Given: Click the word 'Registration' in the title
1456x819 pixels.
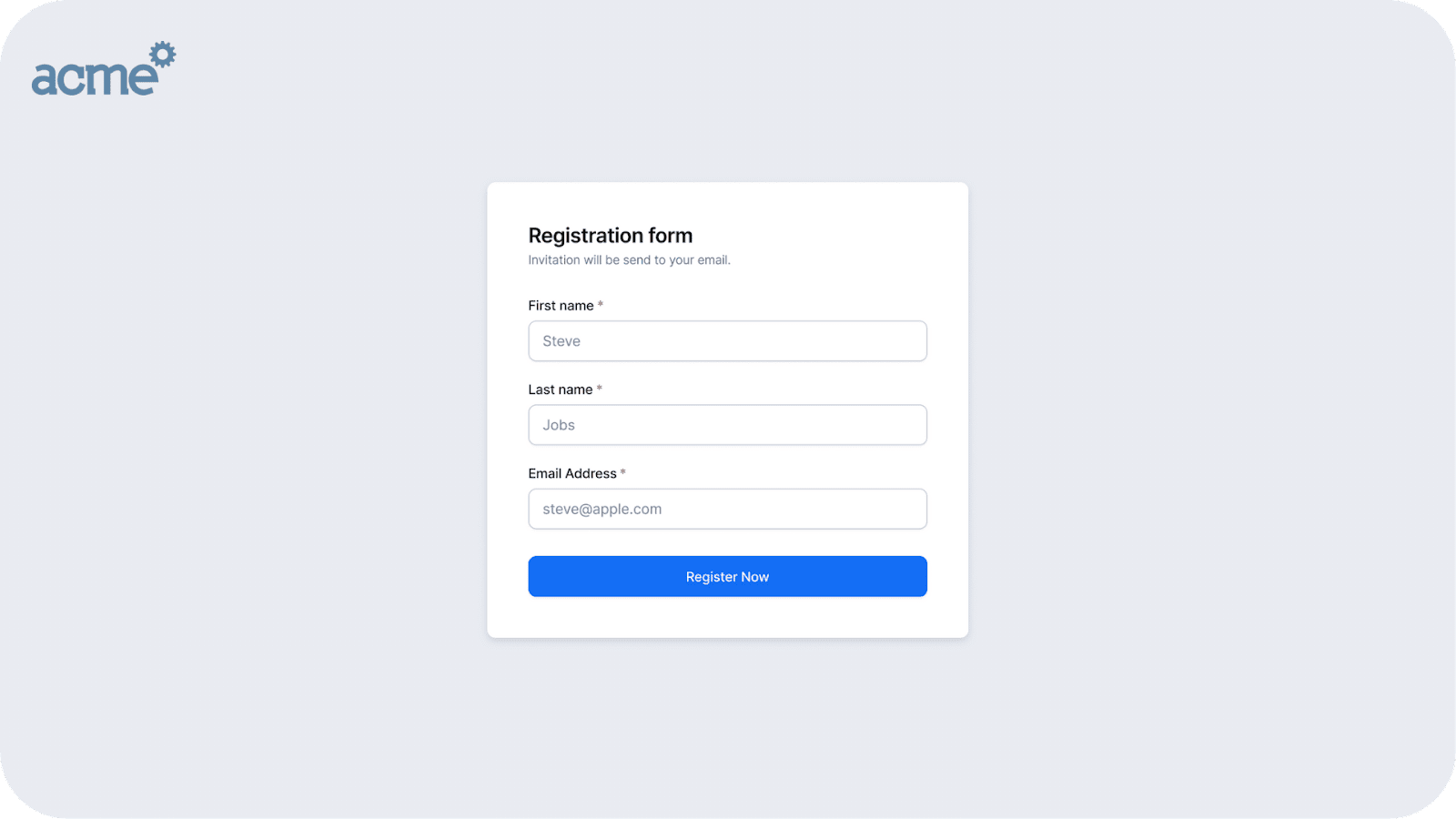Looking at the screenshot, I should [585, 236].
